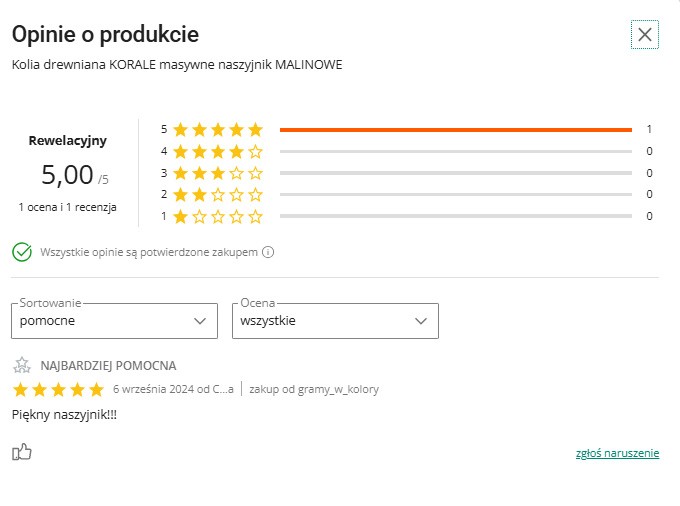Click the green verified checkmark icon
The height and width of the screenshot is (506, 680).
click(22, 252)
